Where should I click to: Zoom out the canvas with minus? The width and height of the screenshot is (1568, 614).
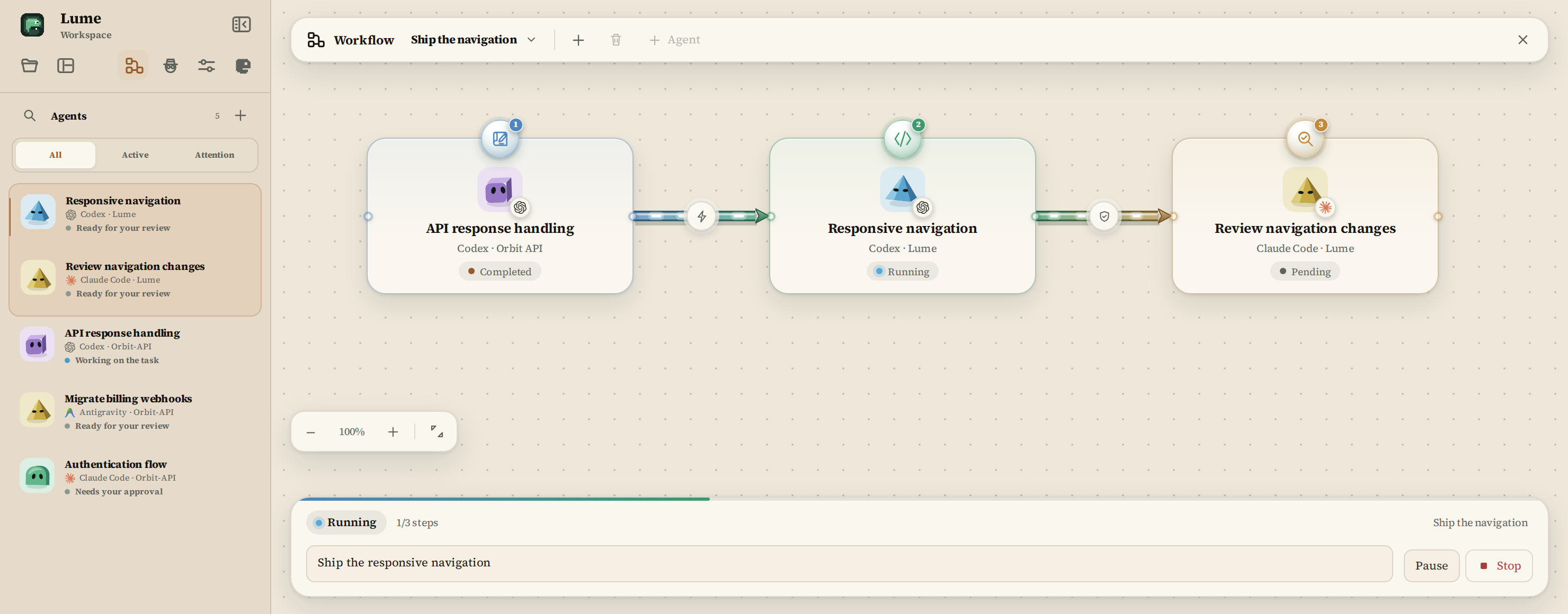click(x=310, y=432)
